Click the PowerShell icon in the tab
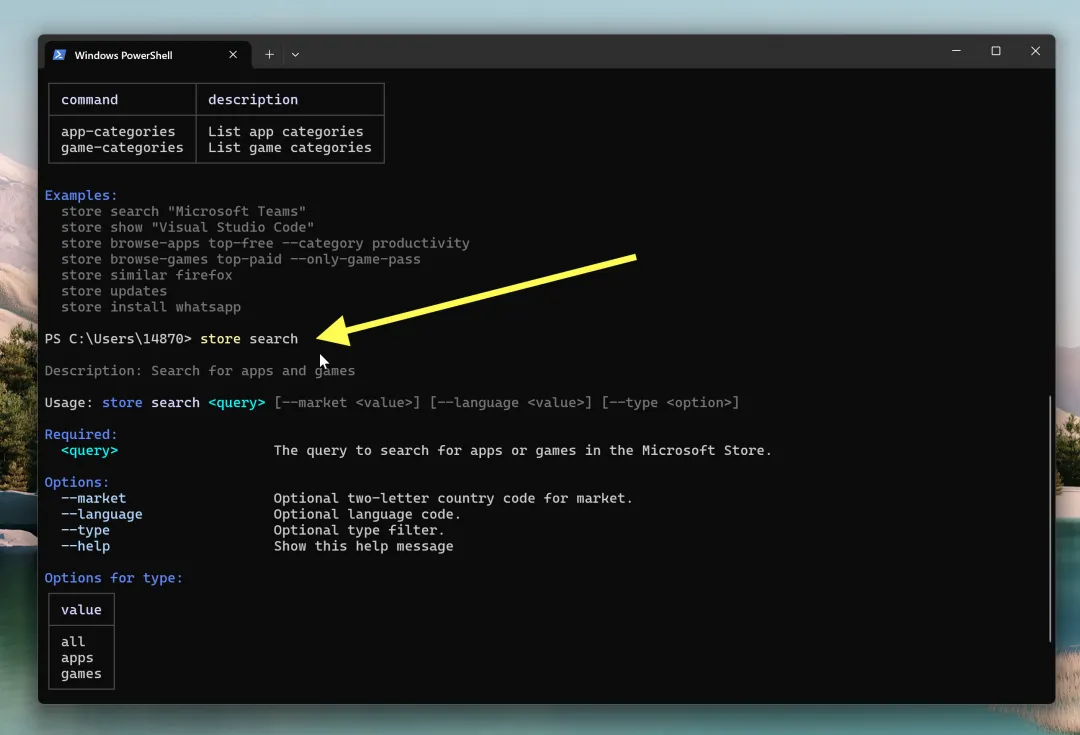Viewport: 1080px width, 735px height. (x=59, y=54)
